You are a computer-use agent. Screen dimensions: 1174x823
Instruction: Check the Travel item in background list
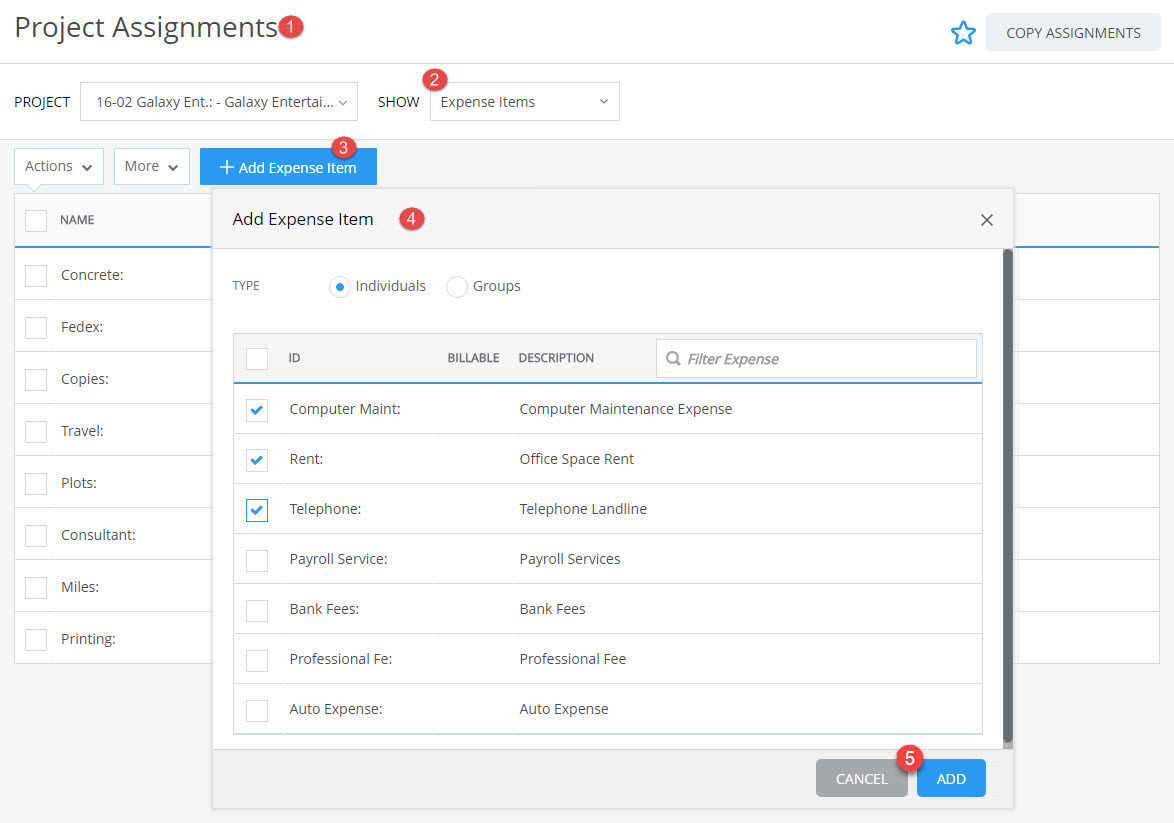pyautogui.click(x=37, y=430)
